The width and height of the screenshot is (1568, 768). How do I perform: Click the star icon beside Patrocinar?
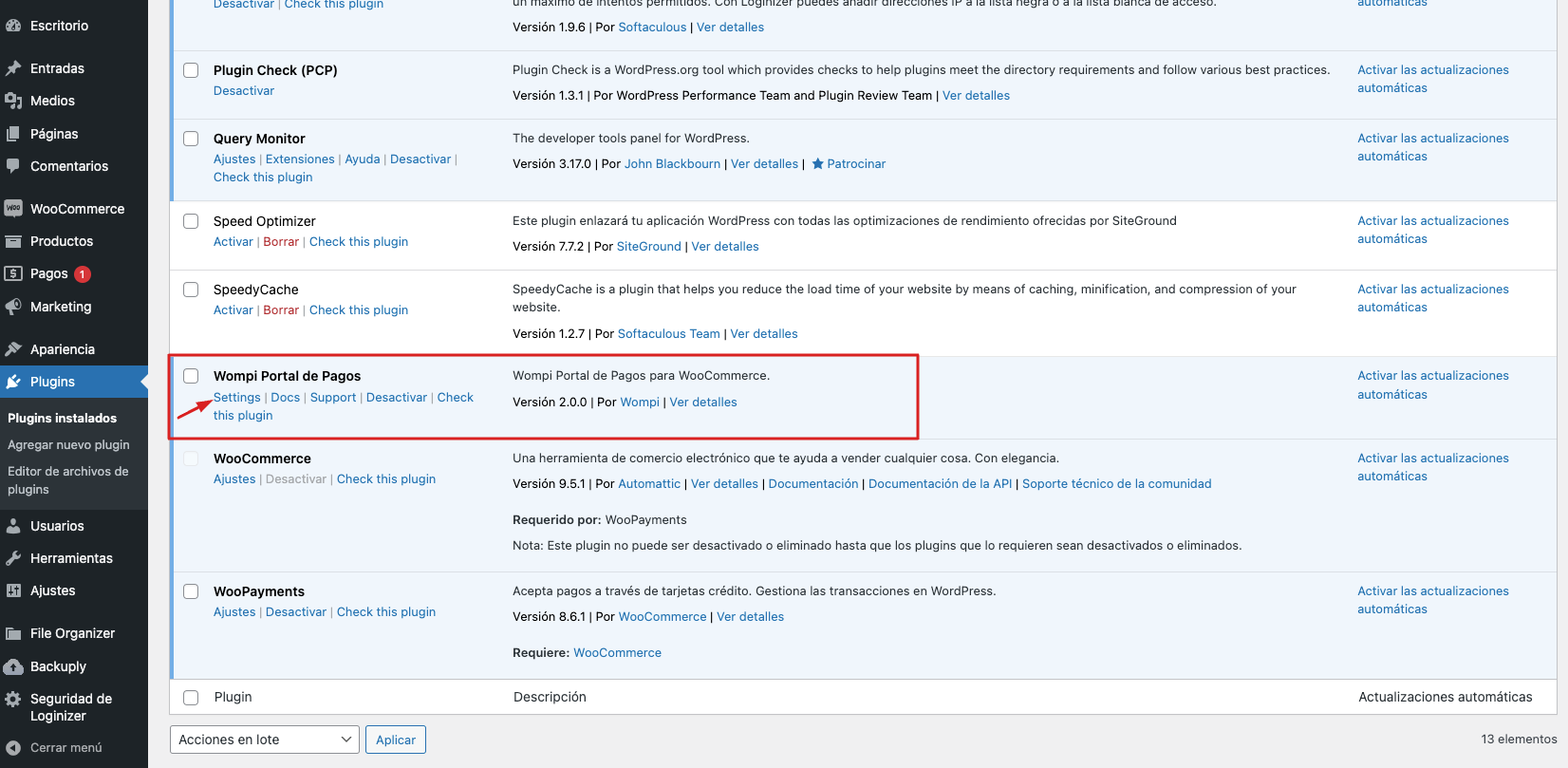coord(817,164)
